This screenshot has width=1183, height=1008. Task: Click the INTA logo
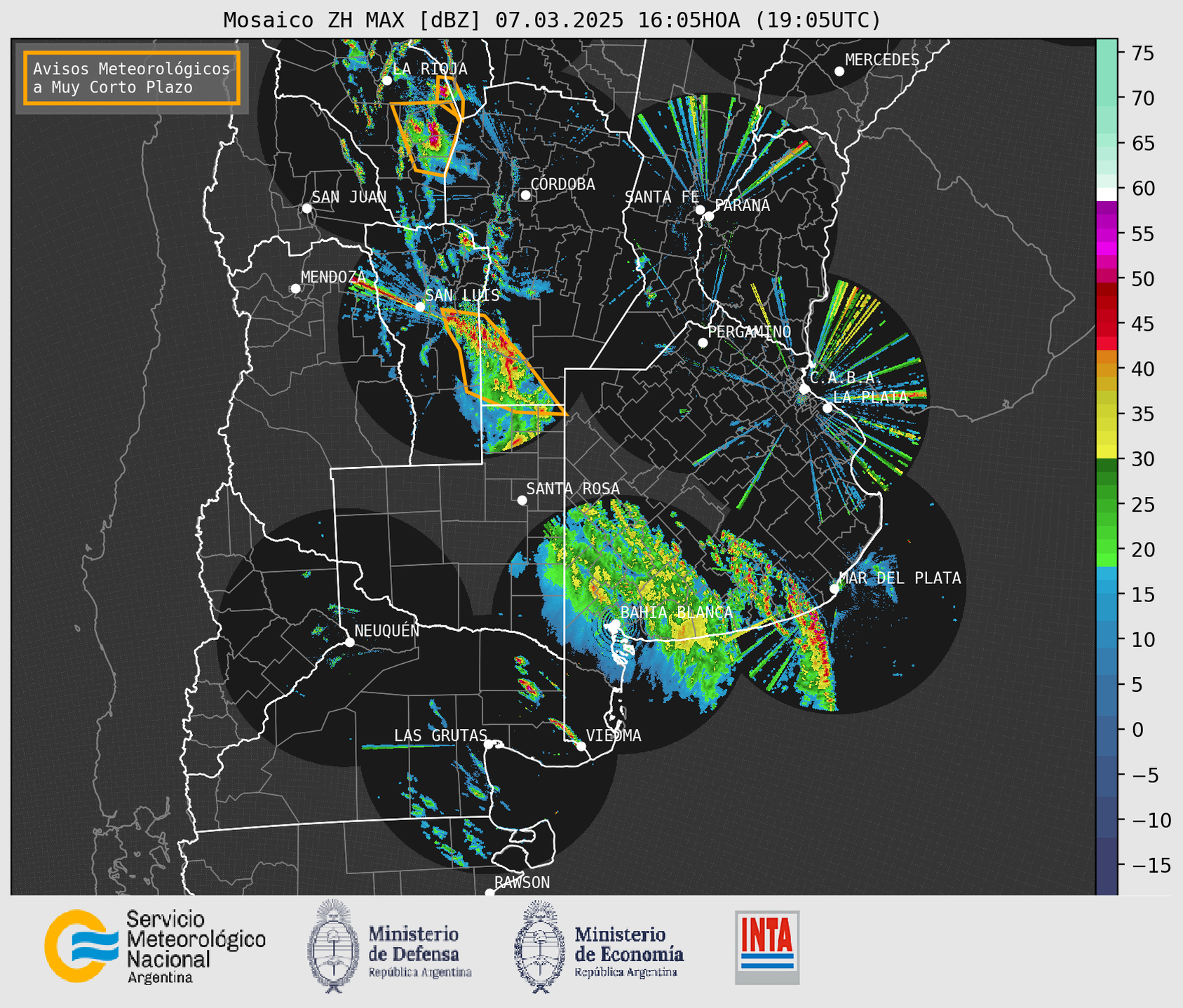(x=767, y=947)
